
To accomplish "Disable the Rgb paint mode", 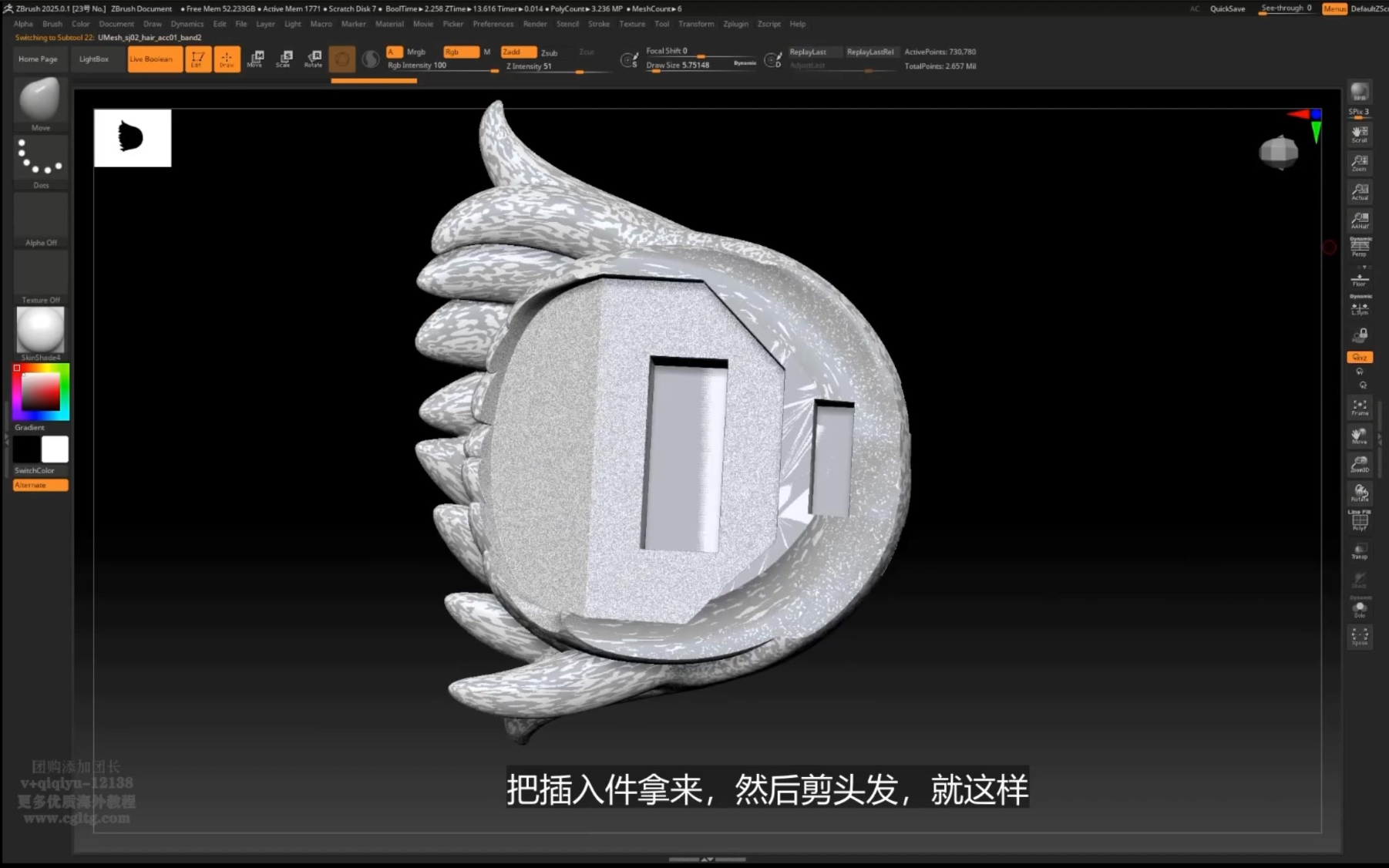I will point(460,52).
